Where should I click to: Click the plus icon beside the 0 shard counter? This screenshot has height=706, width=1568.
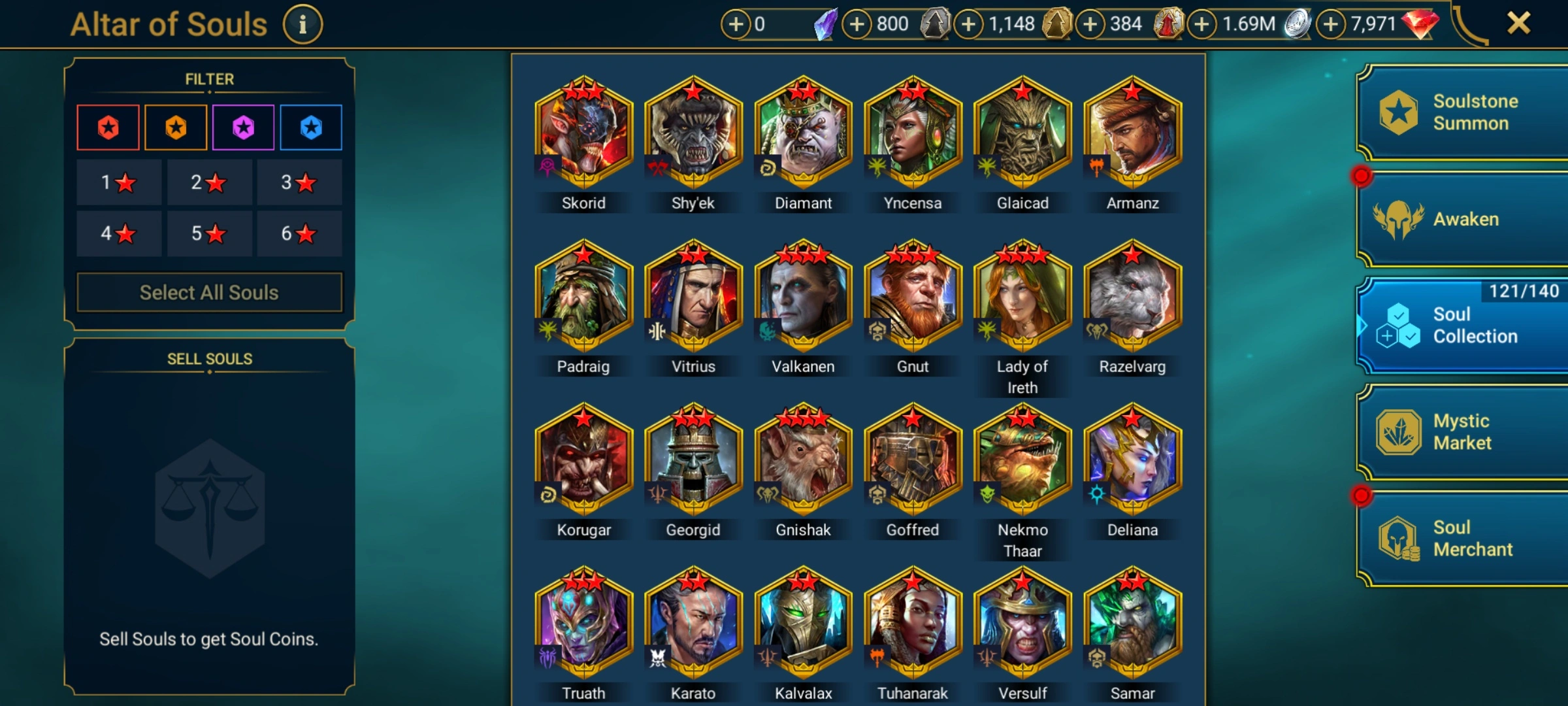pyautogui.click(x=736, y=24)
